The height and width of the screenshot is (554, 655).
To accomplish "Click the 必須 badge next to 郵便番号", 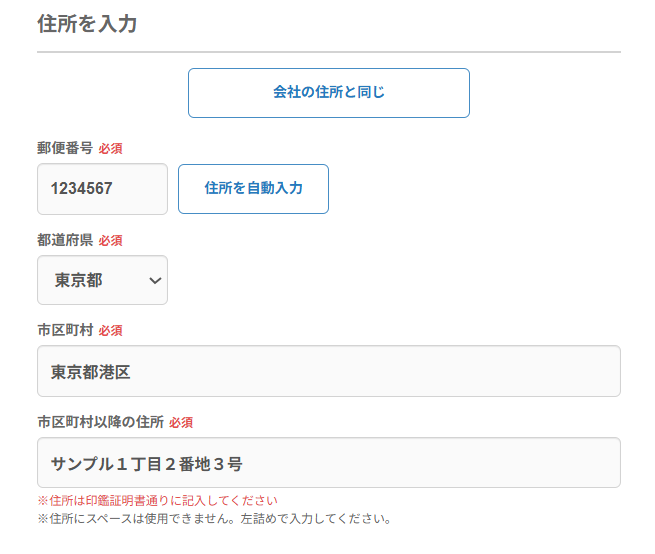I will (x=110, y=149).
